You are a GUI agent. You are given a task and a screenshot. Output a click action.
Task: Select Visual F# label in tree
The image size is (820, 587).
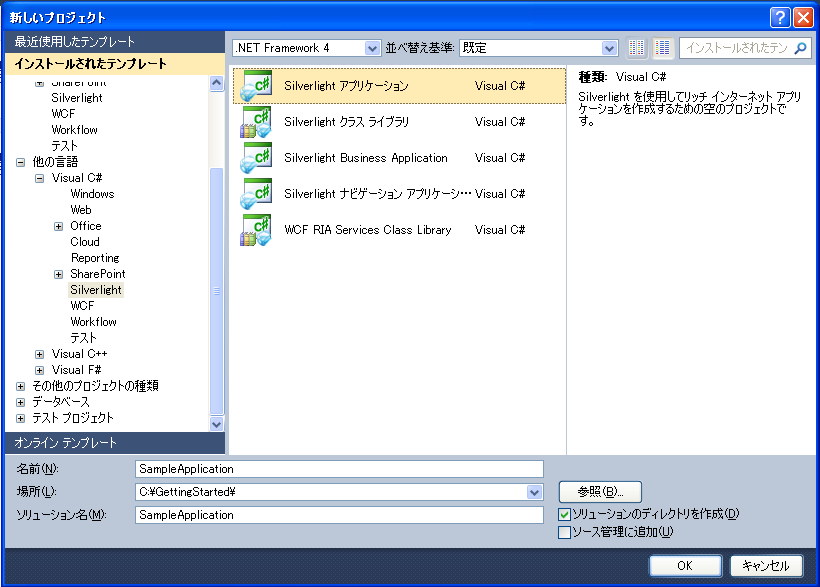[76, 370]
